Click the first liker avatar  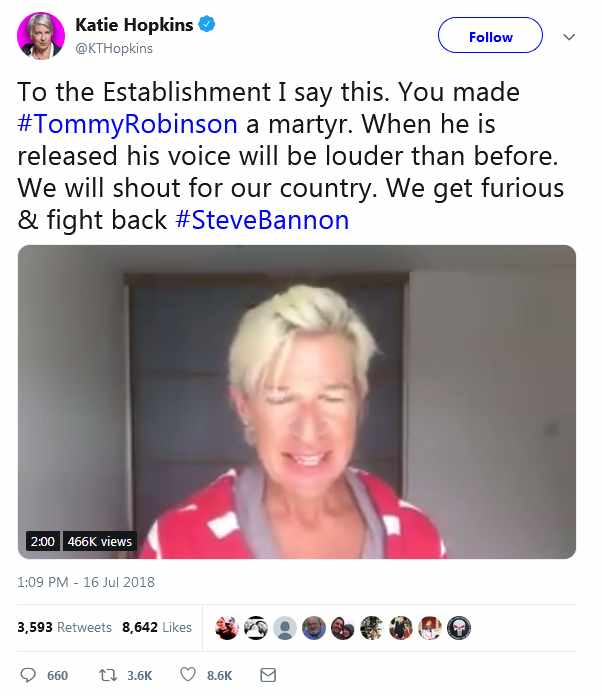[x=227, y=628]
